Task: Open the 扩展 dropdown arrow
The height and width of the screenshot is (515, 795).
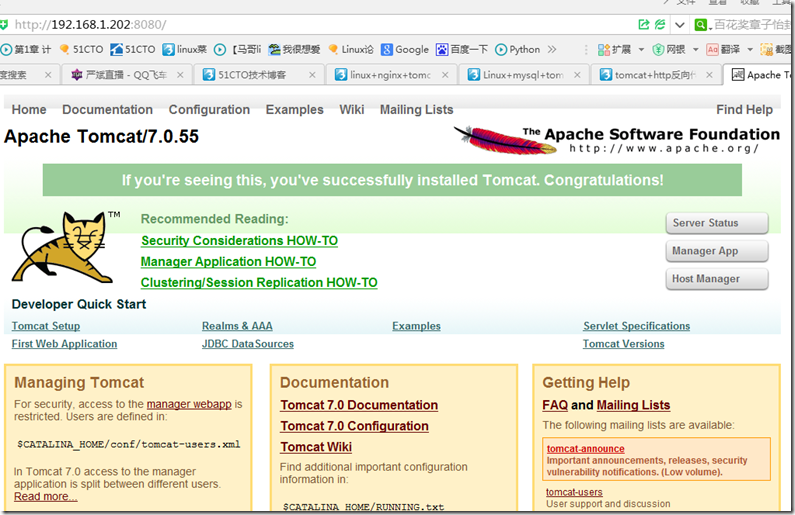Action: tap(641, 50)
